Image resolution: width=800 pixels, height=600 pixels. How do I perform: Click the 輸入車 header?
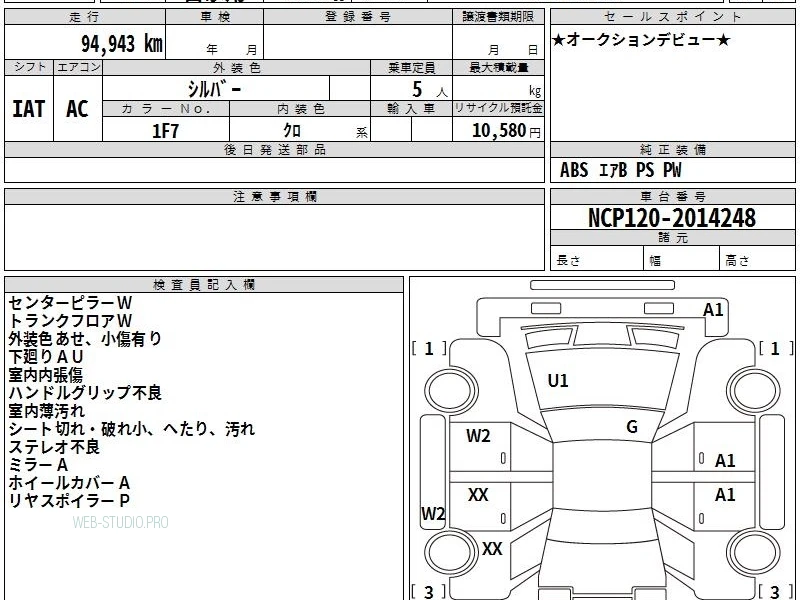[x=411, y=109]
